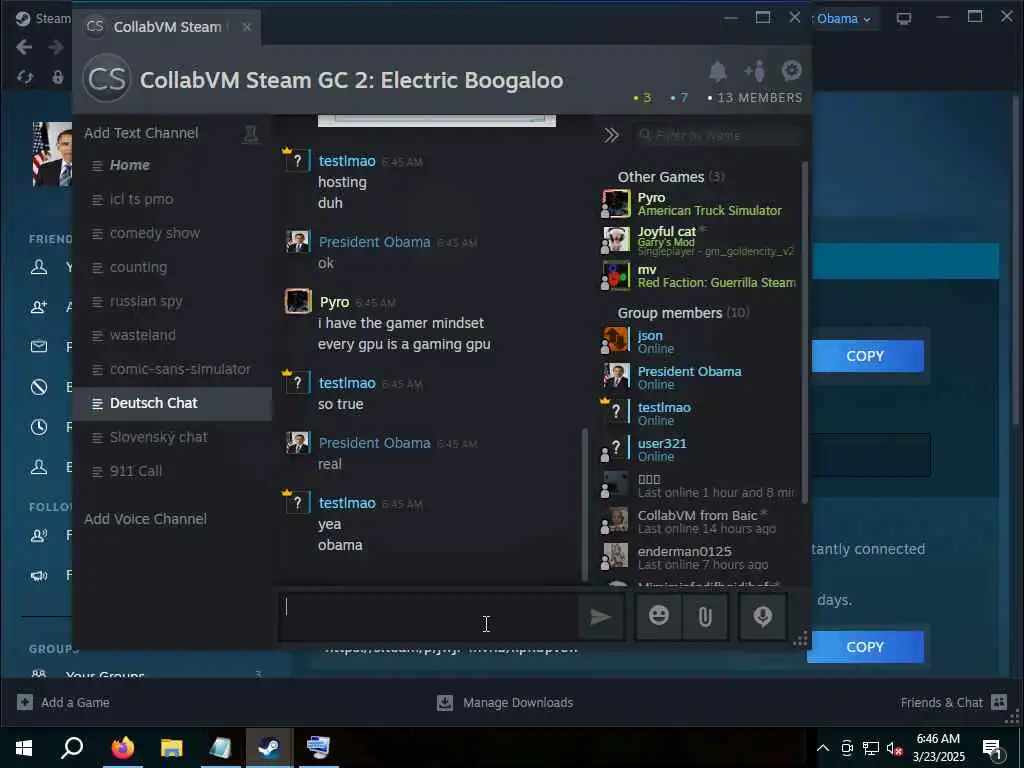Click user321 in member list
This screenshot has width=1024, height=768.
[699, 449]
